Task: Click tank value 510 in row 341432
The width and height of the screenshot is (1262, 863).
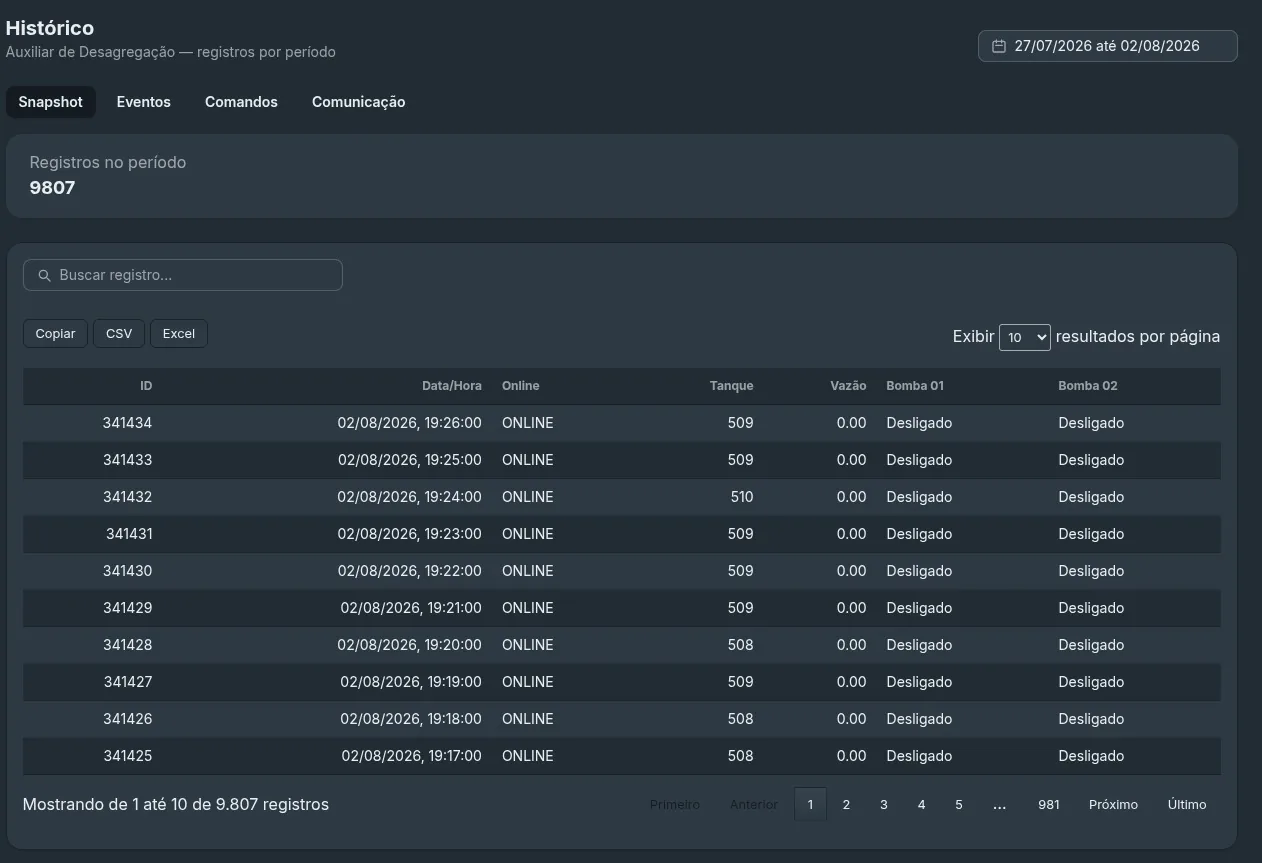Action: 742,497
